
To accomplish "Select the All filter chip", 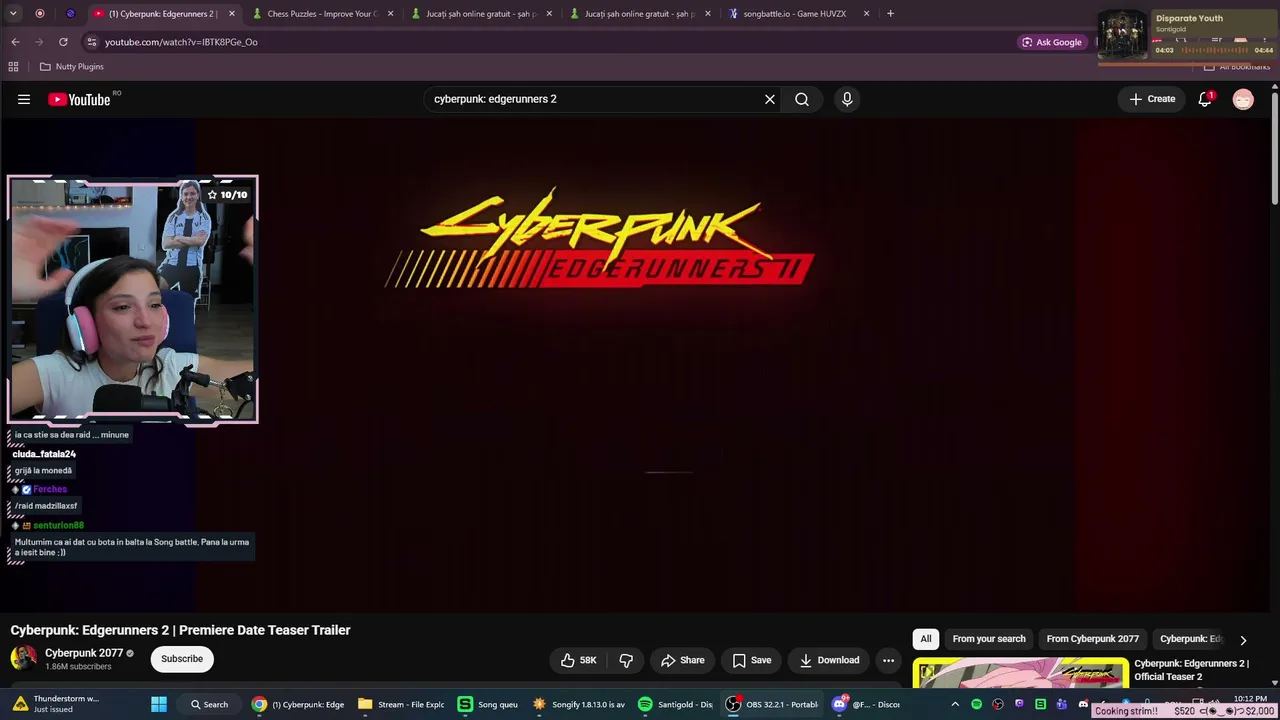I will [926, 639].
